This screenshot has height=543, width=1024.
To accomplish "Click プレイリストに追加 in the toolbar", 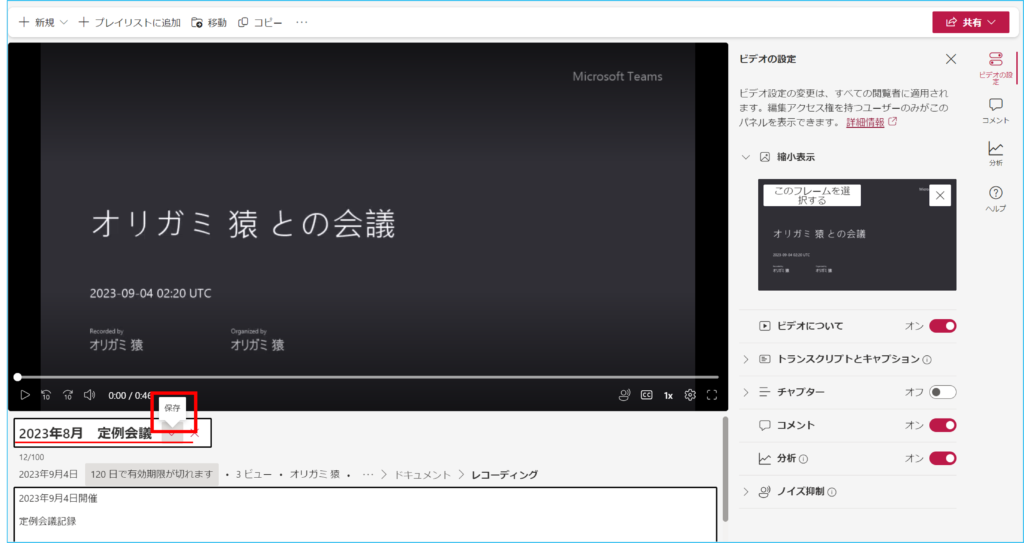I will click(130, 22).
